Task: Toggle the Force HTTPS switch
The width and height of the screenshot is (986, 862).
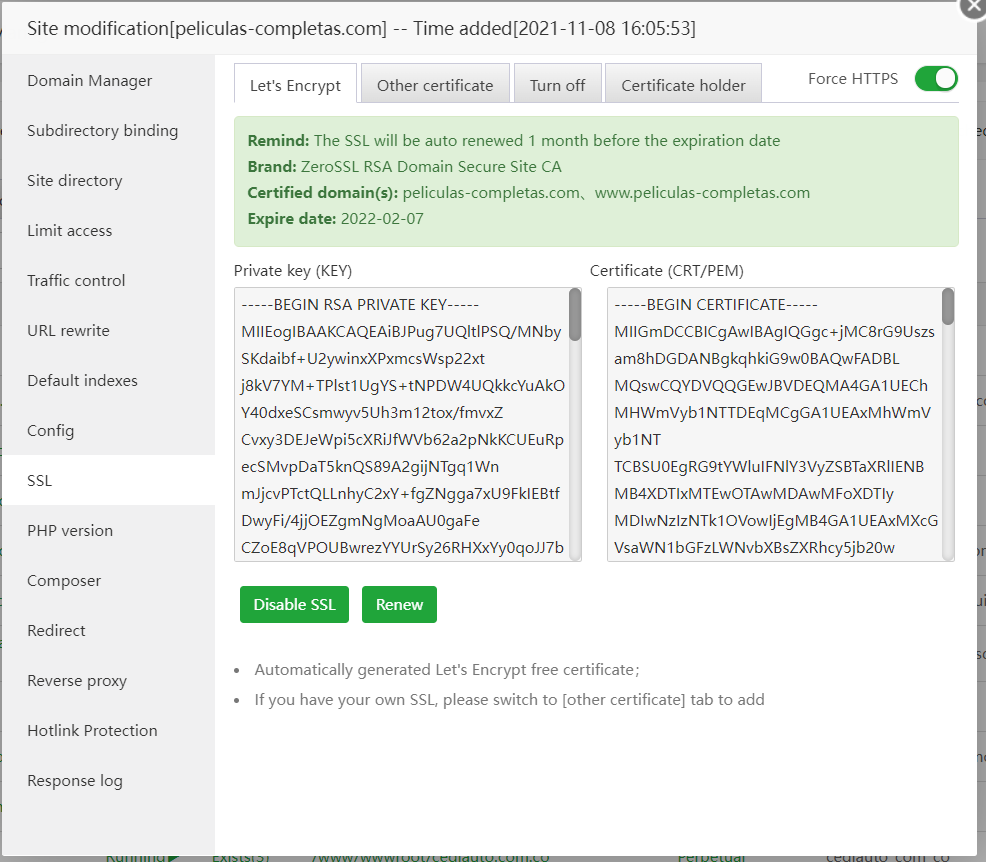Action: [x=936, y=79]
